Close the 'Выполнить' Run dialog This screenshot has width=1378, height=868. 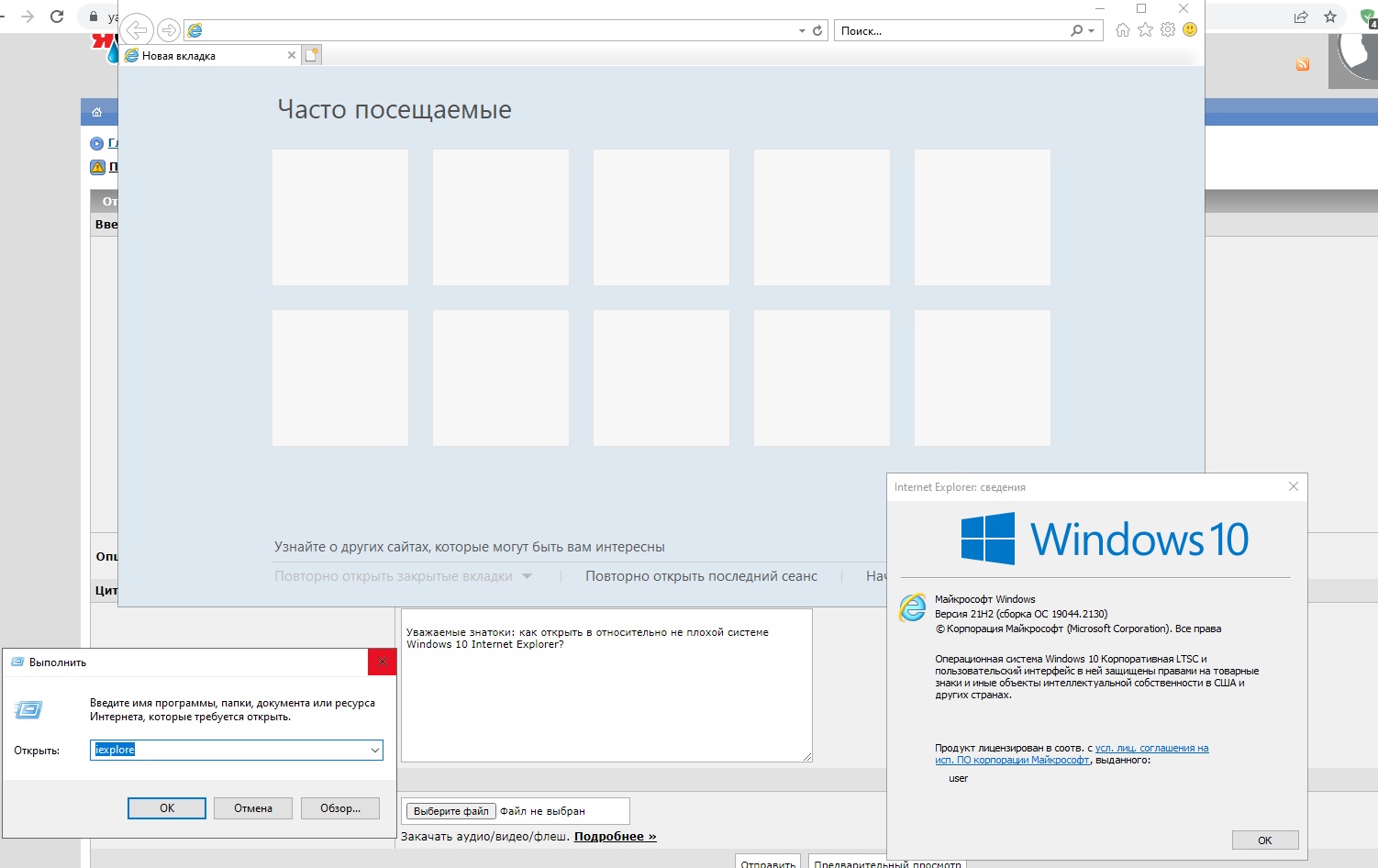point(383,662)
